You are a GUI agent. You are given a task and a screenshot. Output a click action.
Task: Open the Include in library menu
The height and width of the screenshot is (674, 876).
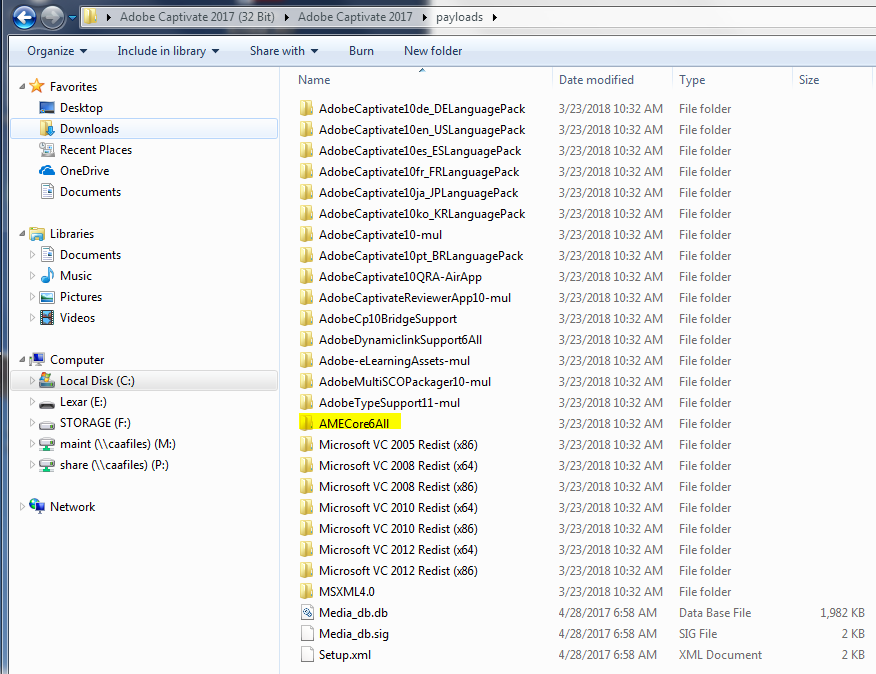click(168, 51)
